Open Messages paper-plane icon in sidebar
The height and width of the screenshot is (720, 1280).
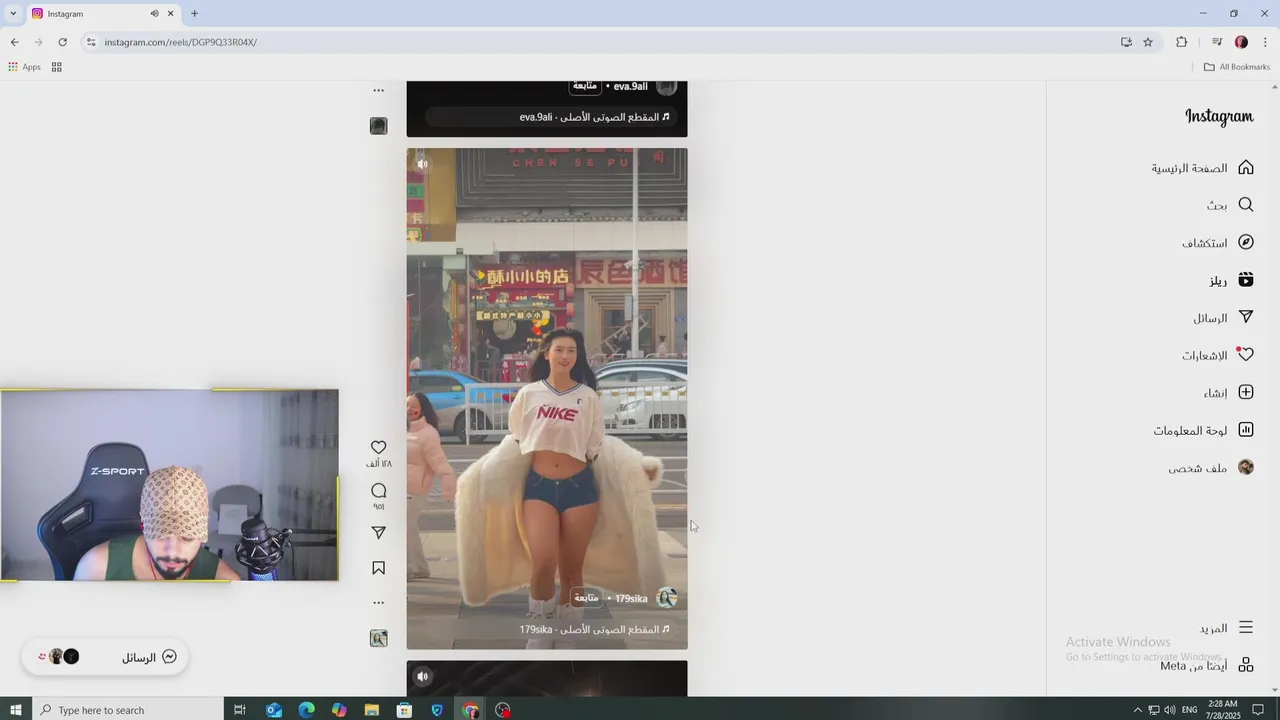(1245, 317)
